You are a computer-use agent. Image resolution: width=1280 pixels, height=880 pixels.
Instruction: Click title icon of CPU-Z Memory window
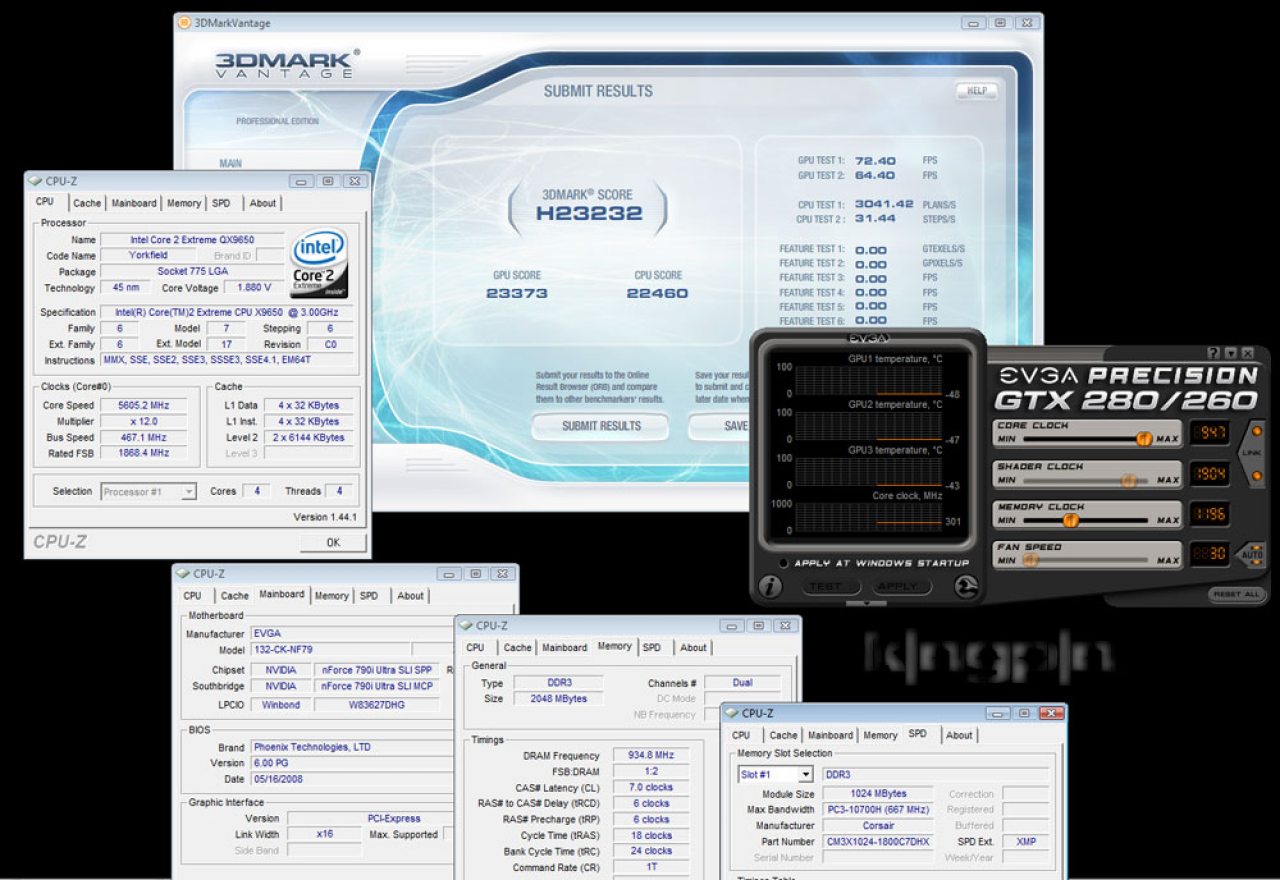click(466, 626)
